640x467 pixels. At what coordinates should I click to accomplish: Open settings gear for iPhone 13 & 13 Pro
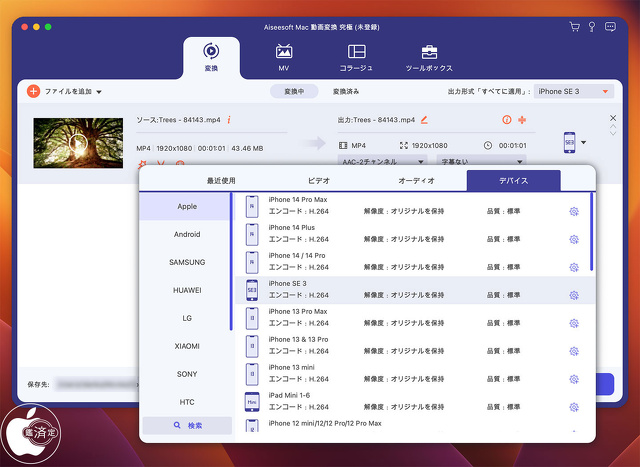point(574,351)
